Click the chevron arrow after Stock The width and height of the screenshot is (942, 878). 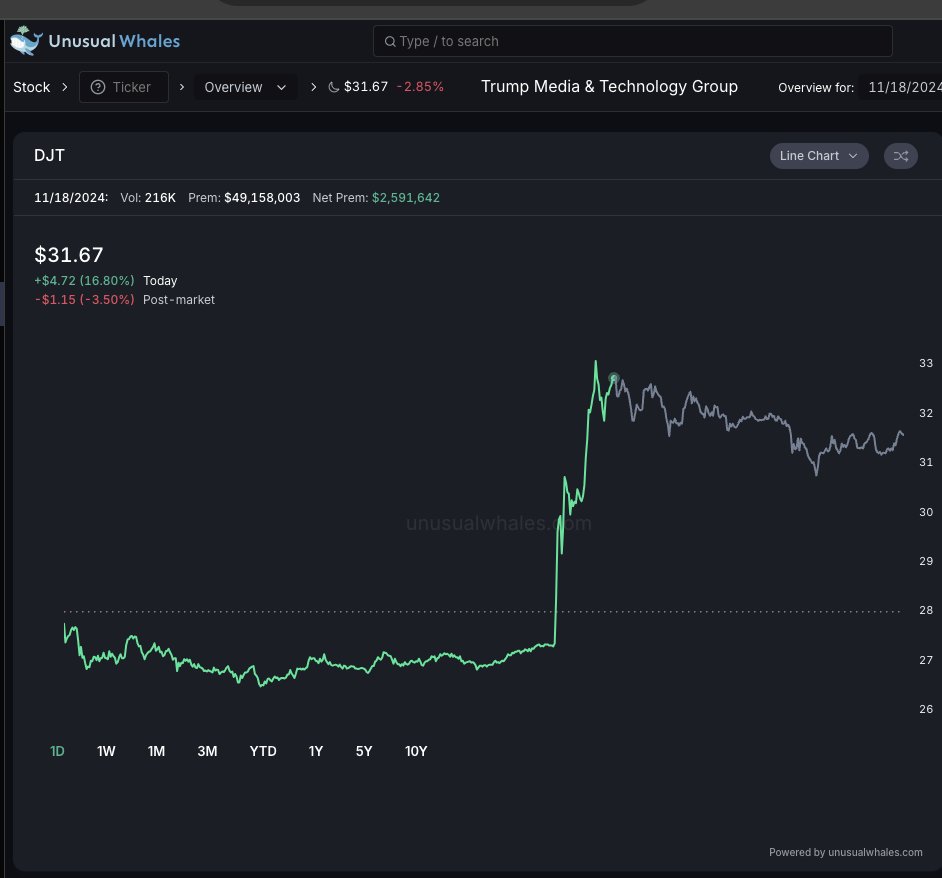64,87
